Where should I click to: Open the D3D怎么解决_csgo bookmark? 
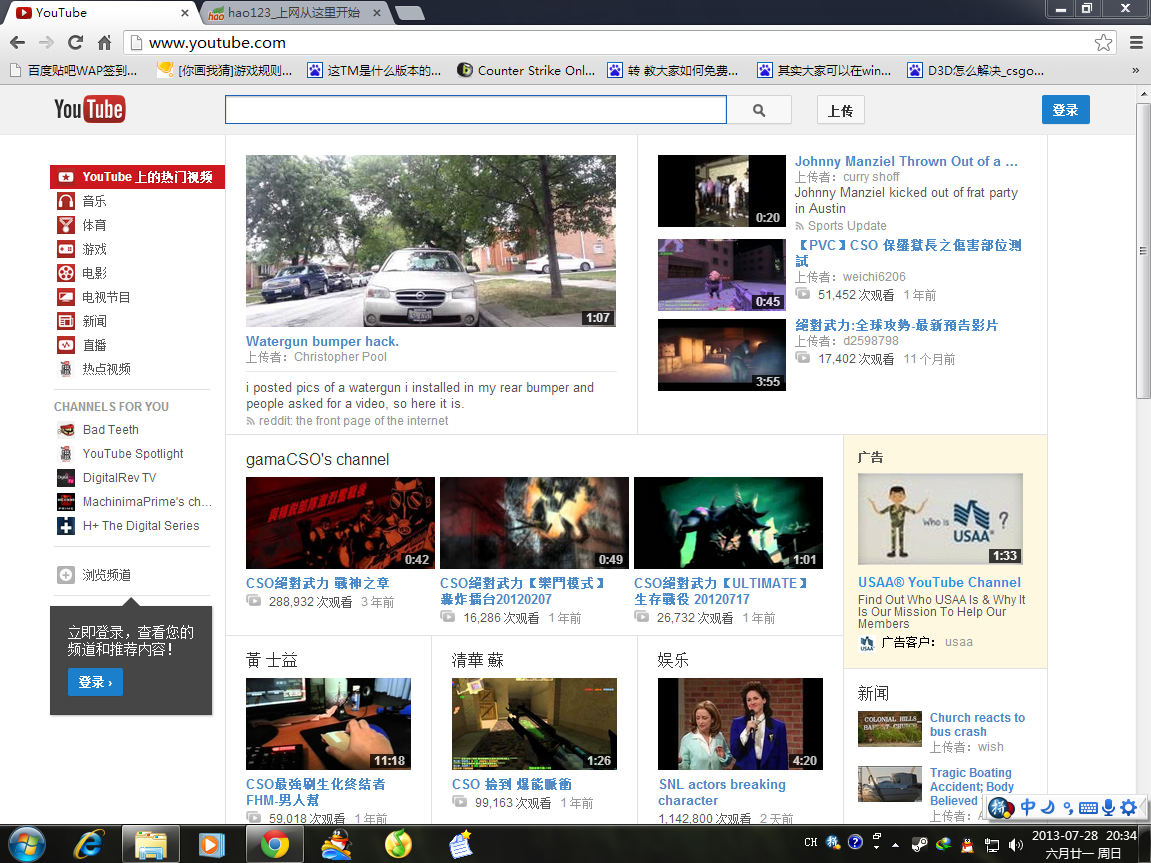pos(976,70)
